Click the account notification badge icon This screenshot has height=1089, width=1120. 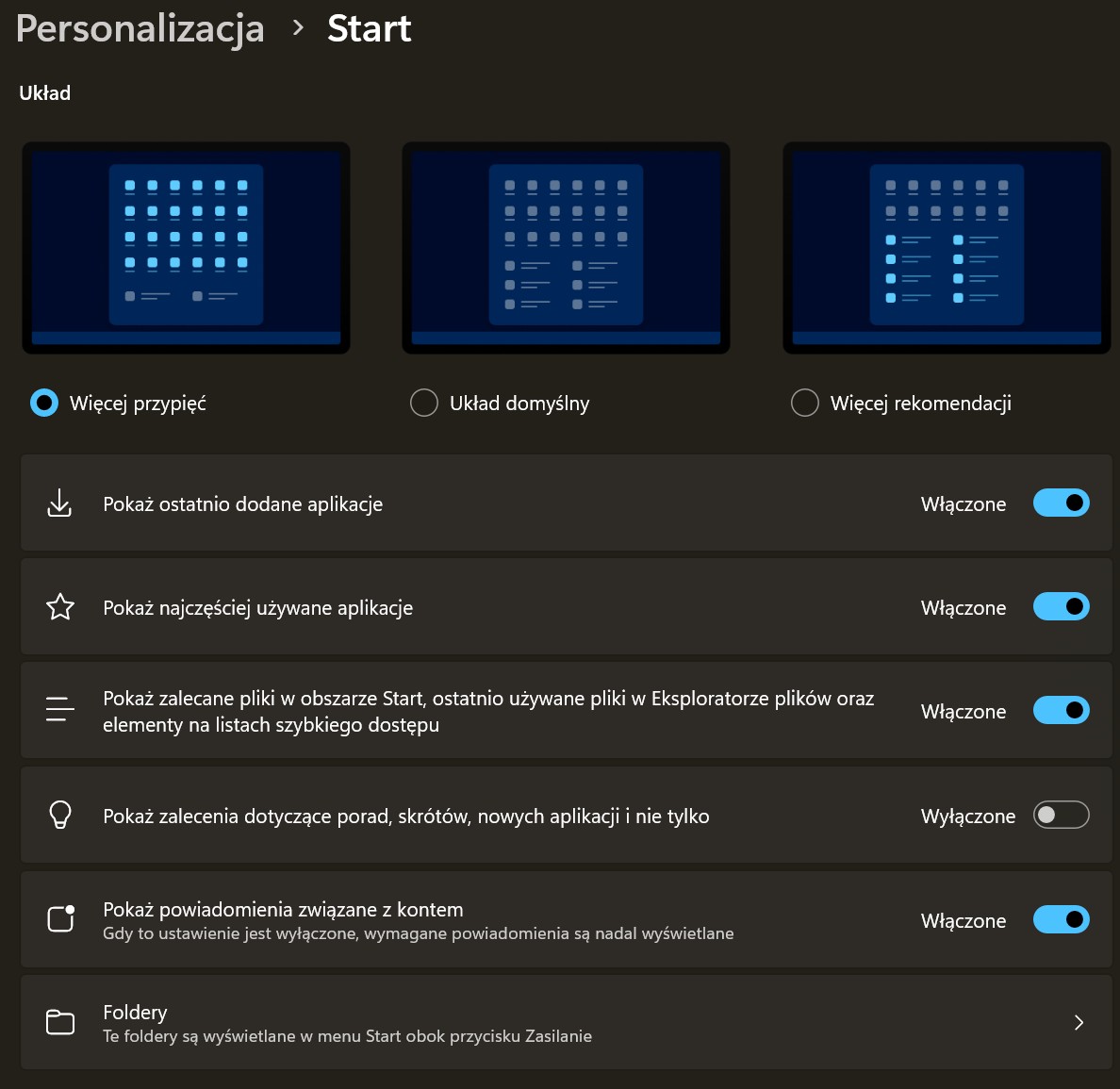pos(61,918)
